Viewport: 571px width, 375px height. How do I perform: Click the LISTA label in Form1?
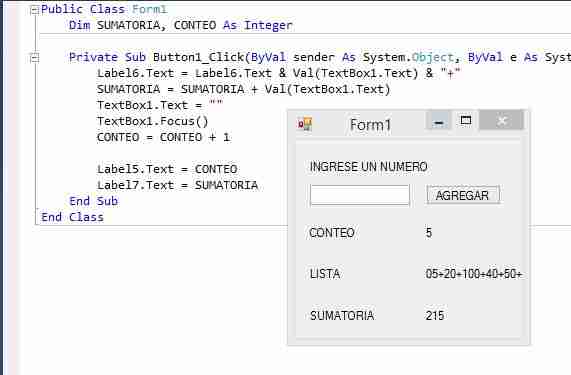click(325, 274)
